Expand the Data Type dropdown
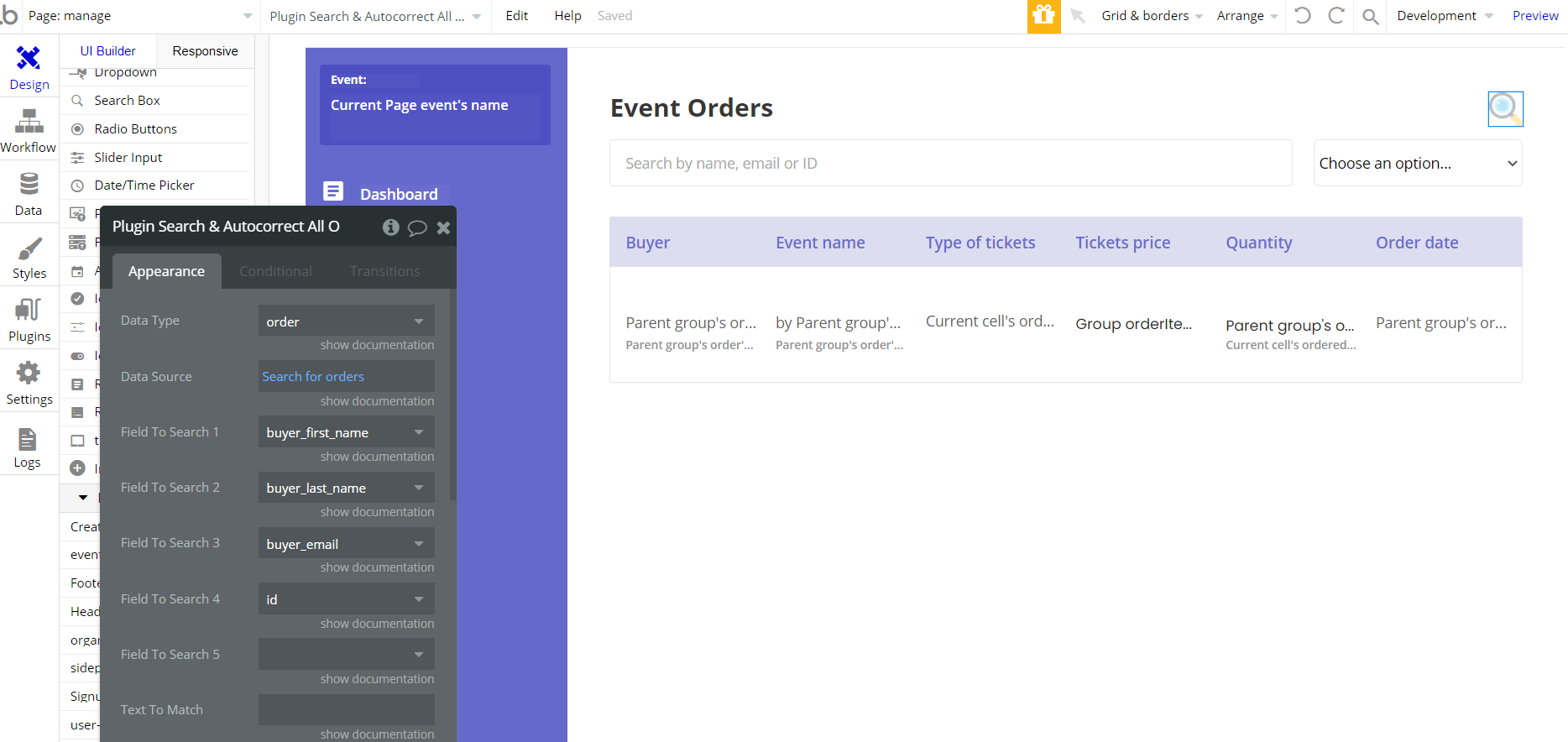The image size is (1568, 742). point(346,321)
